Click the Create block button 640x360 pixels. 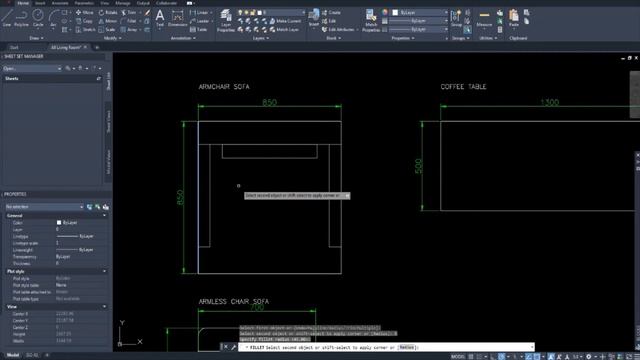coord(331,13)
